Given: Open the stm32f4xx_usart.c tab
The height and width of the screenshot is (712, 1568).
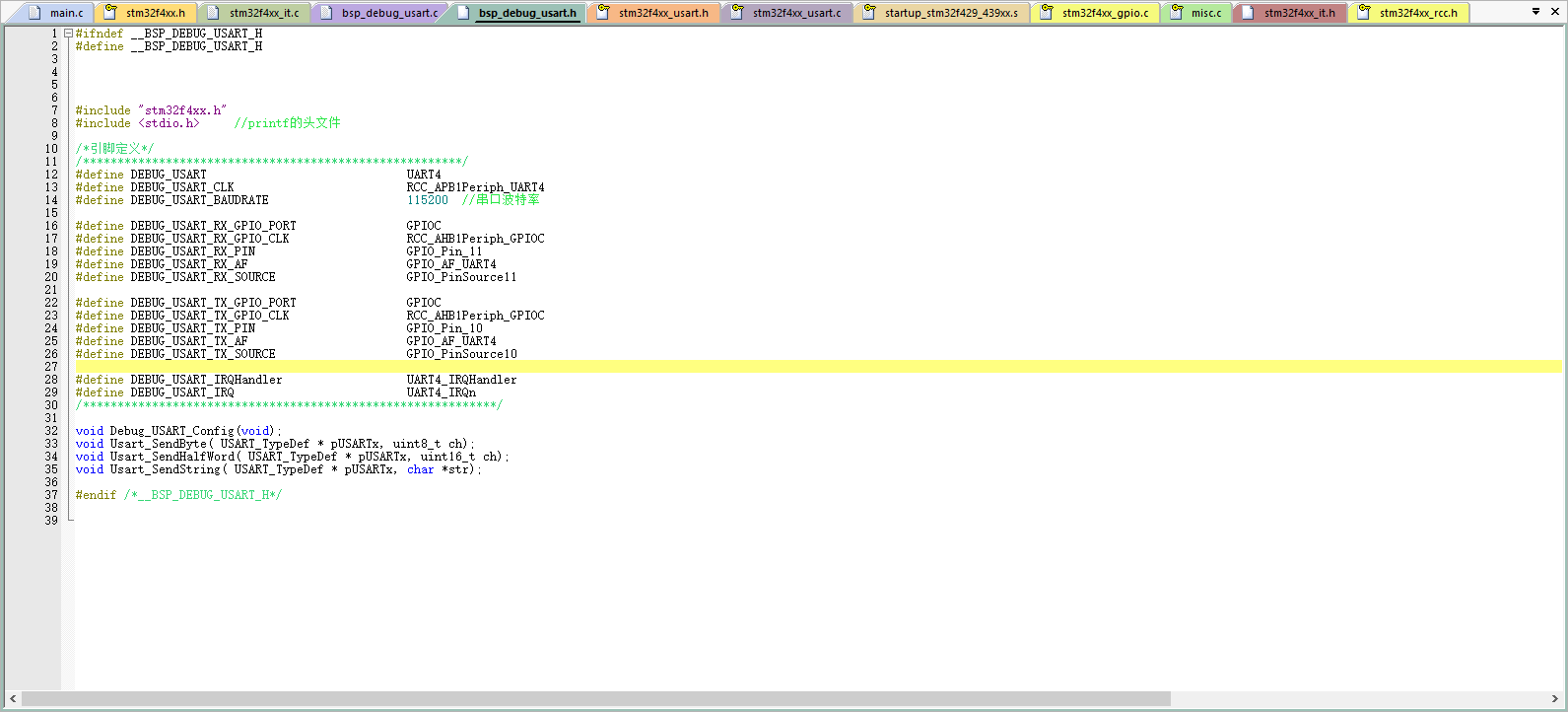Looking at the screenshot, I should point(786,13).
